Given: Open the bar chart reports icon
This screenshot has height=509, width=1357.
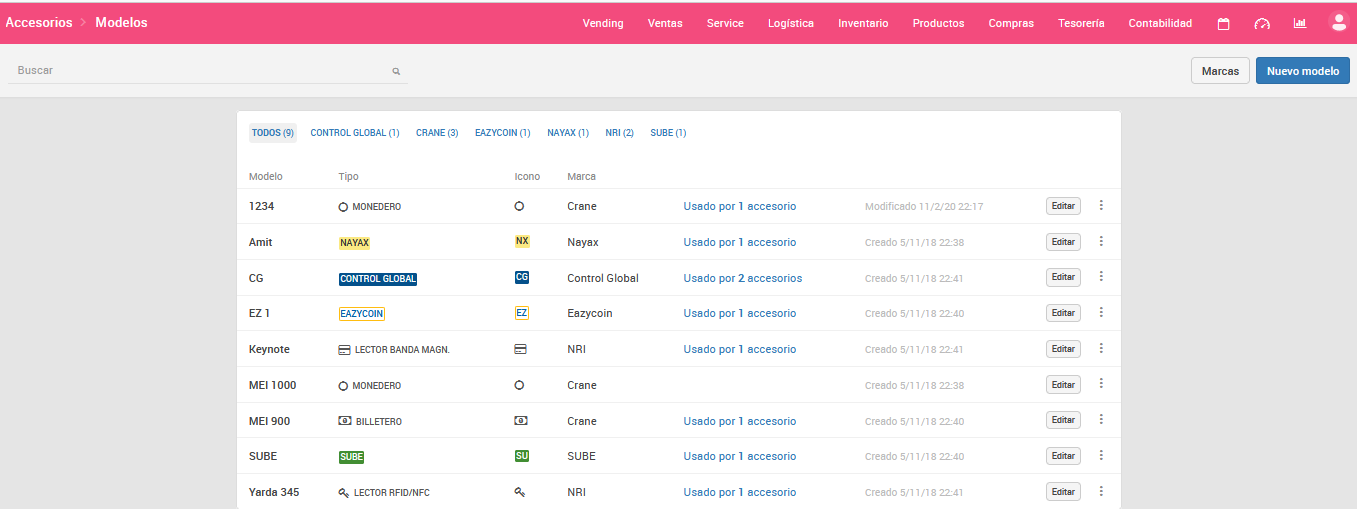Looking at the screenshot, I should [1300, 23].
